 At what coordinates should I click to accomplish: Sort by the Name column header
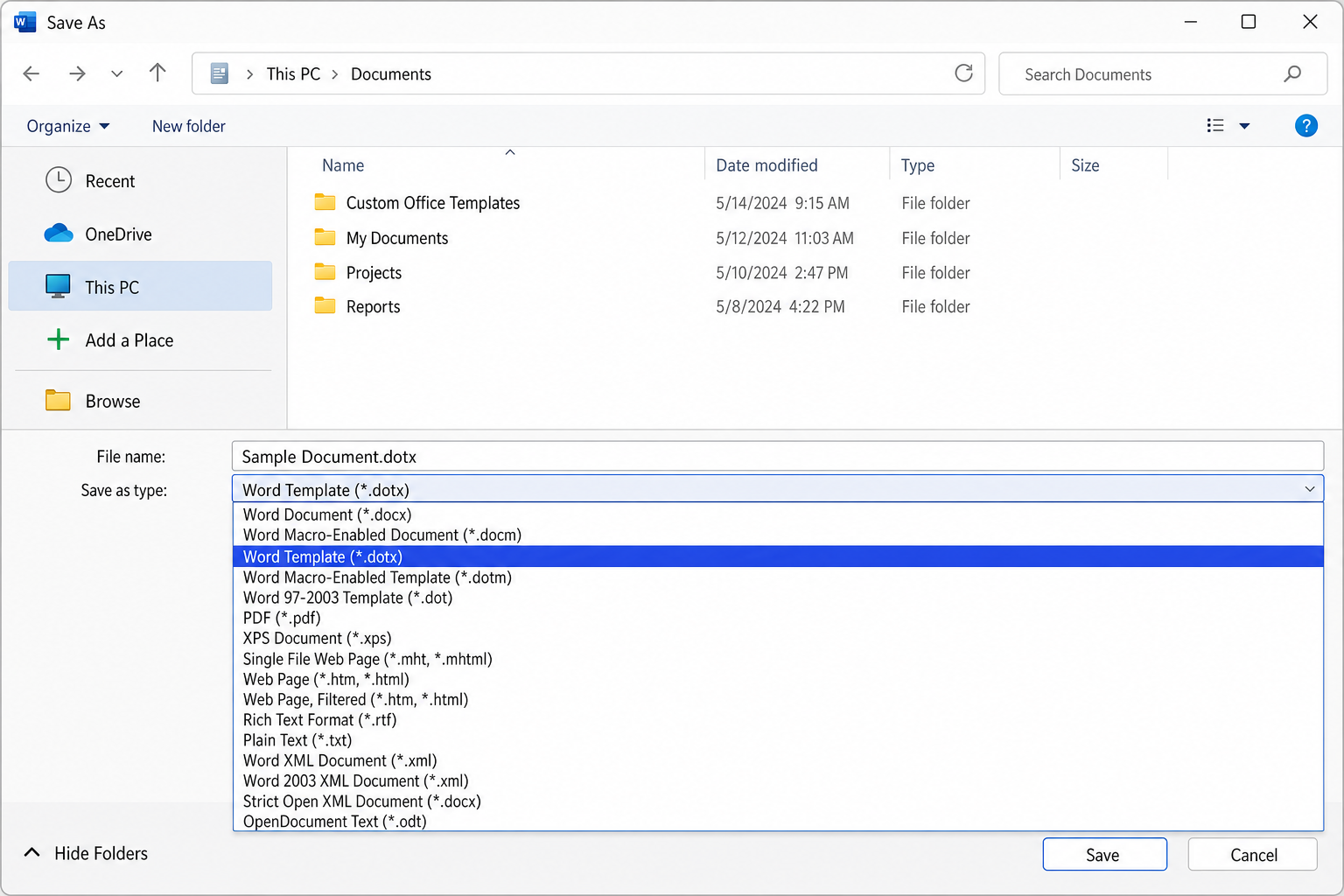pos(342,165)
